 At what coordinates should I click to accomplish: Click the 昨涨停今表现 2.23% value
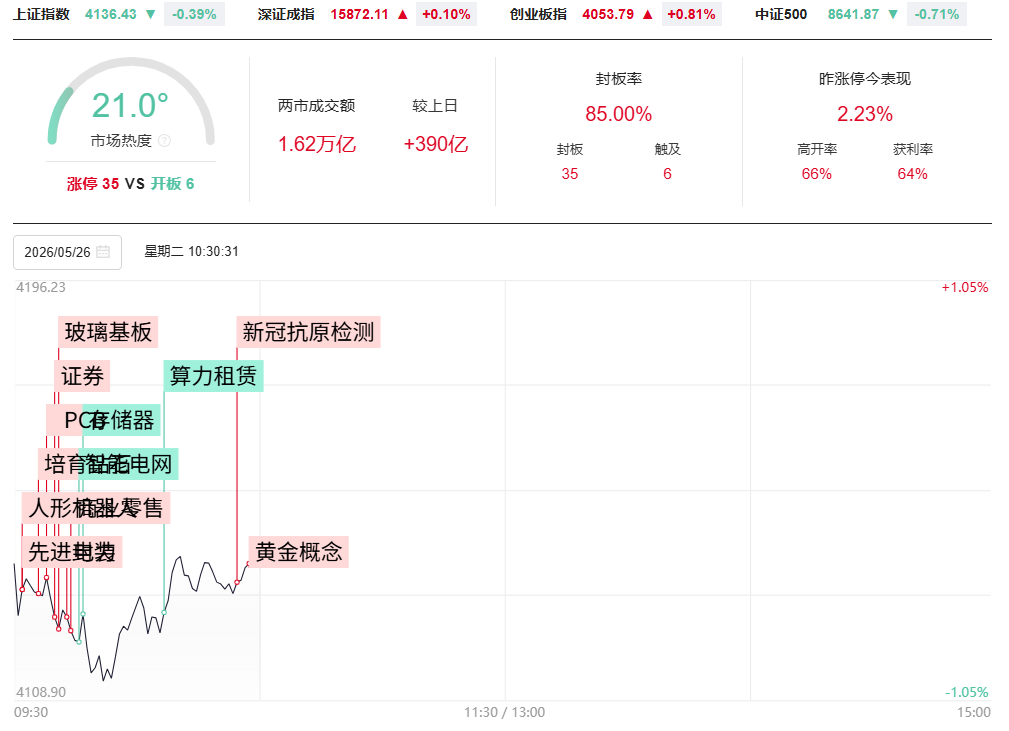point(865,114)
